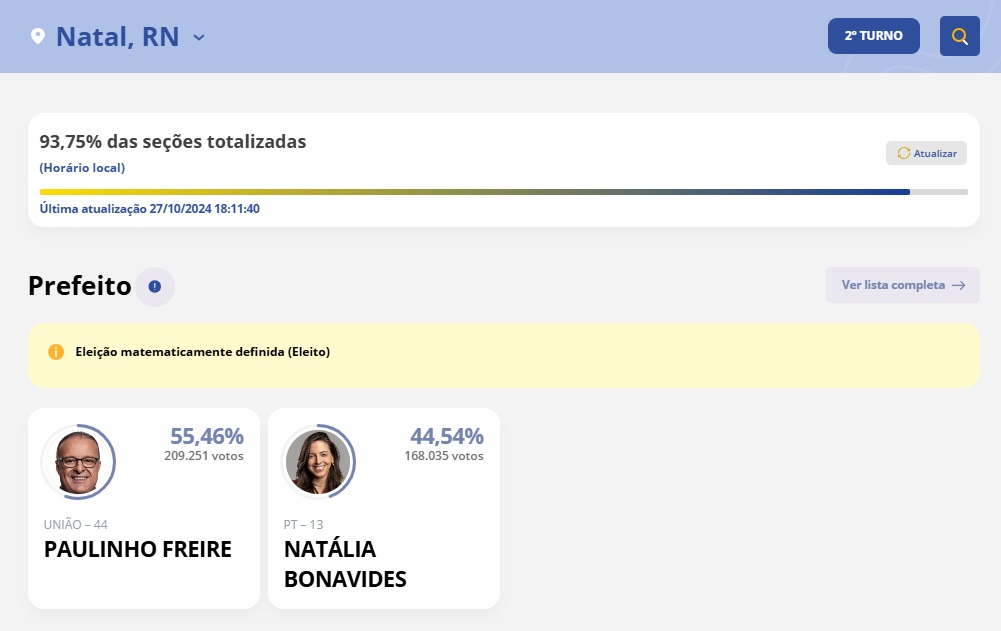
Task: Click the Horário local link text
Action: pyautogui.click(x=82, y=168)
